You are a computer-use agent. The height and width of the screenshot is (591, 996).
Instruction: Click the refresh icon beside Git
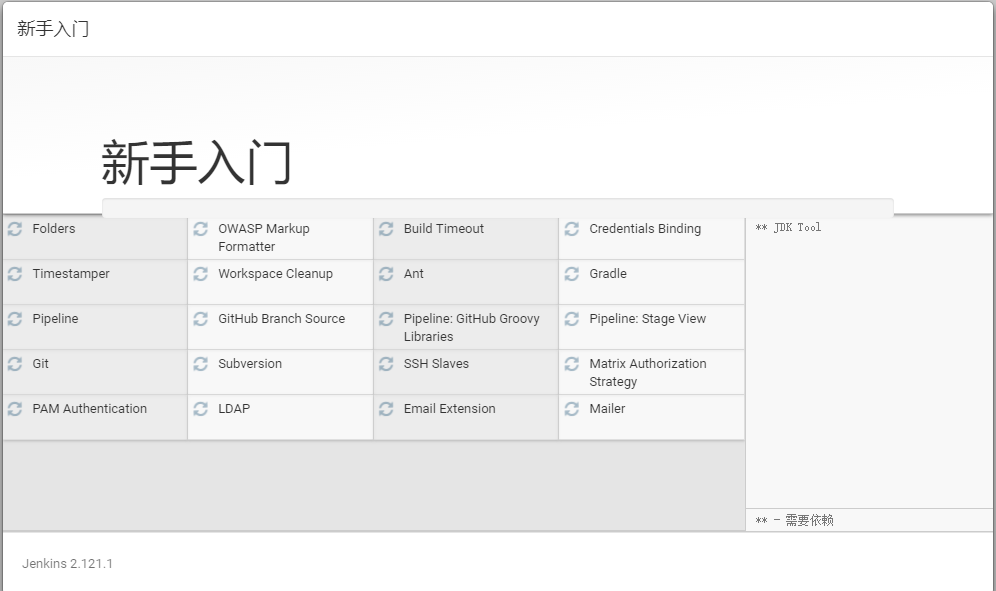coord(15,364)
